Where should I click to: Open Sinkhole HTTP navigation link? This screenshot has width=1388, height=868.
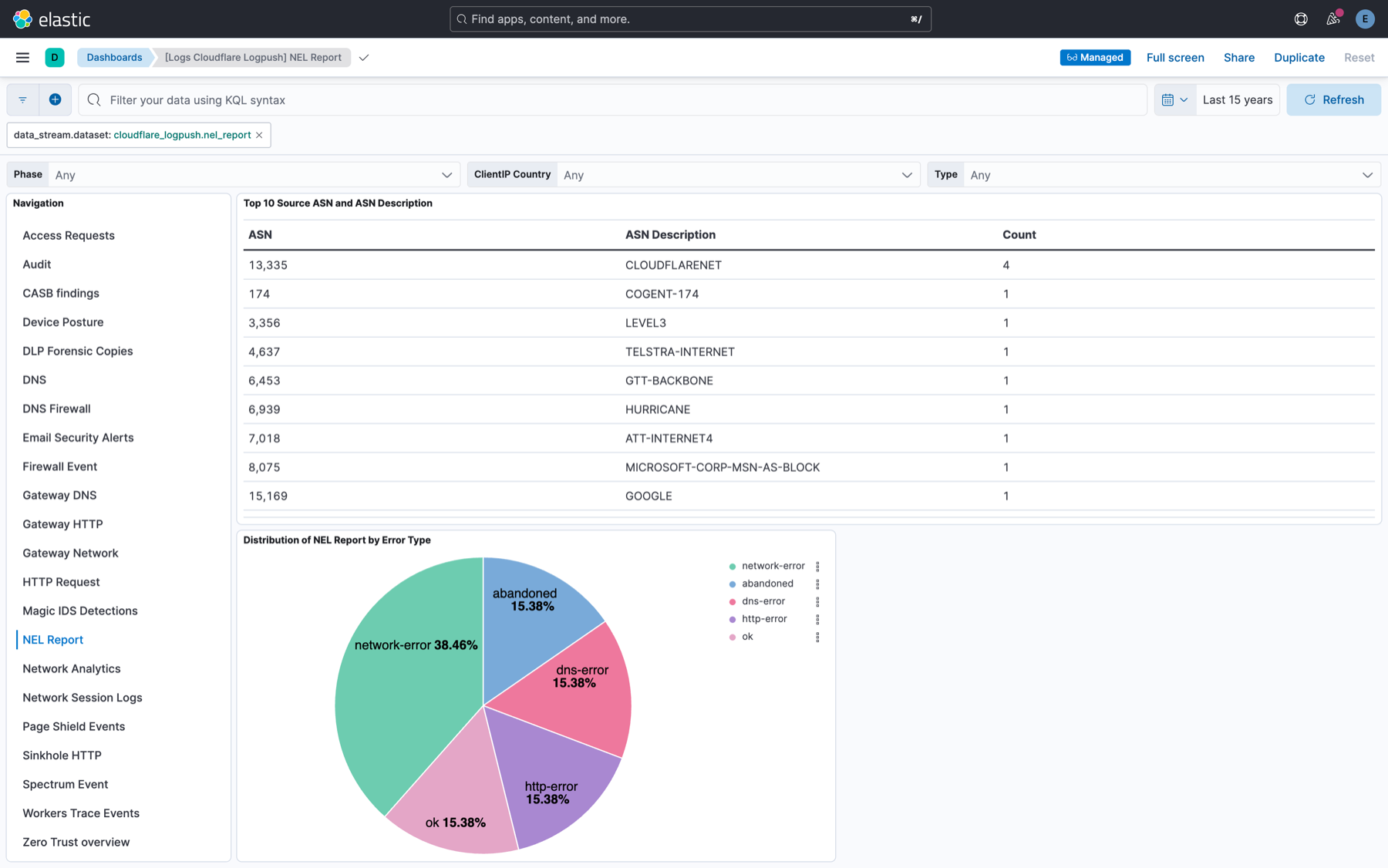coord(62,755)
